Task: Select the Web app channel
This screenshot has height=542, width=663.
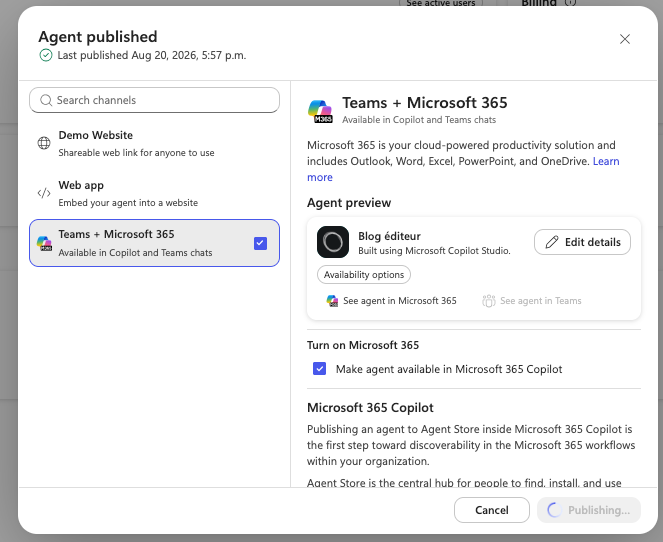Action: point(154,194)
